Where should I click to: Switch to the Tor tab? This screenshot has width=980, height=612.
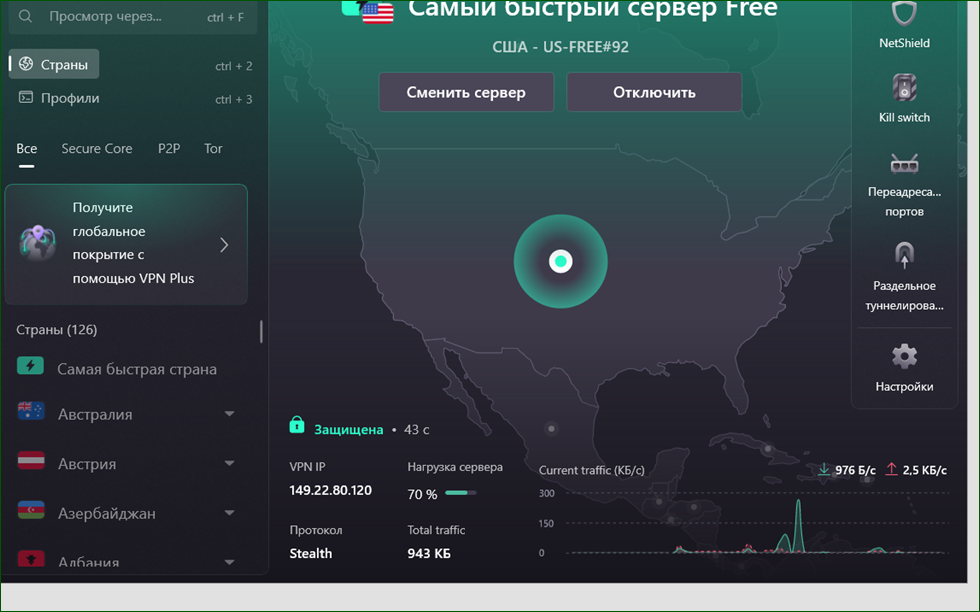(x=213, y=149)
